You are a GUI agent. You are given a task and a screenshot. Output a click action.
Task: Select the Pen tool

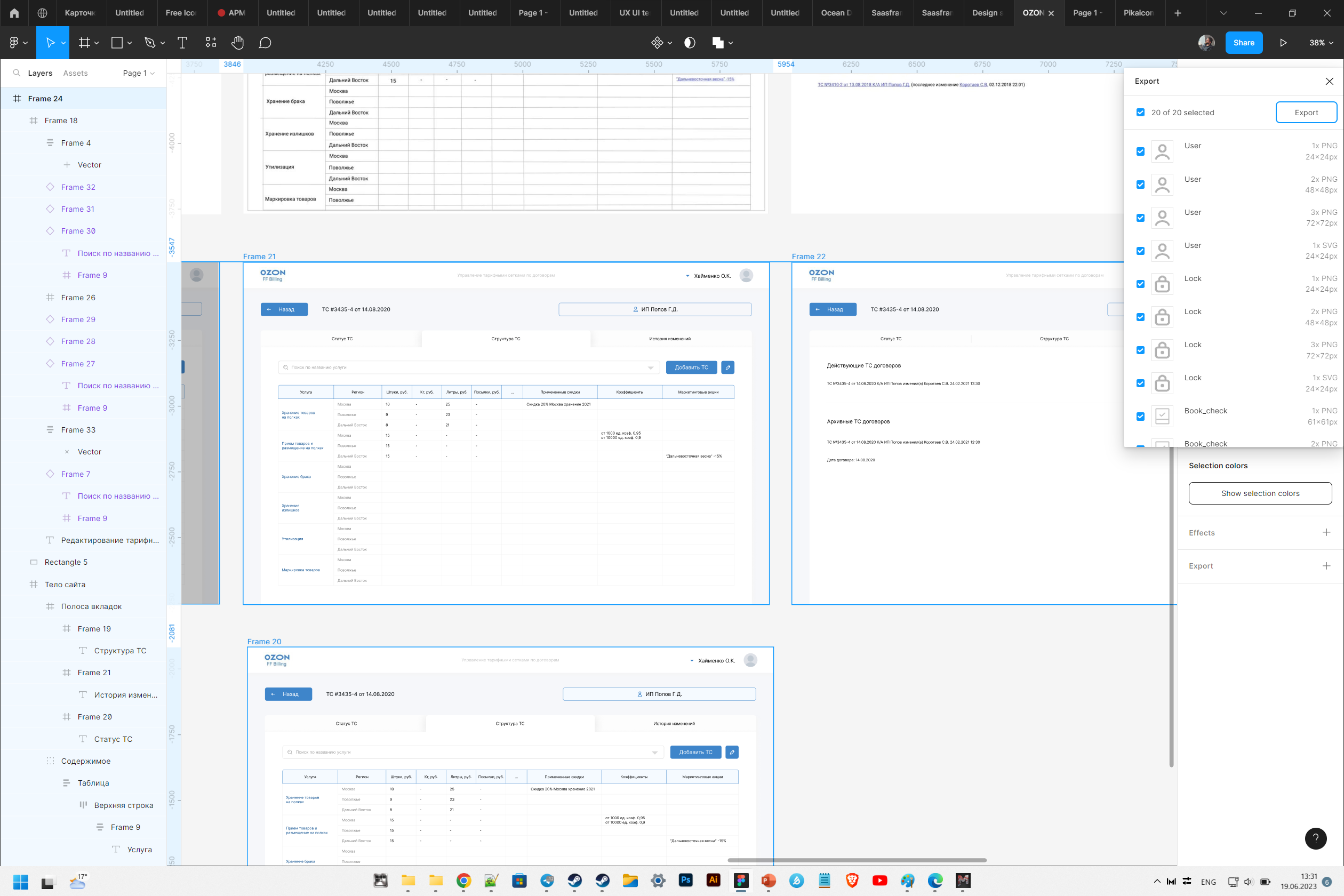tap(150, 43)
